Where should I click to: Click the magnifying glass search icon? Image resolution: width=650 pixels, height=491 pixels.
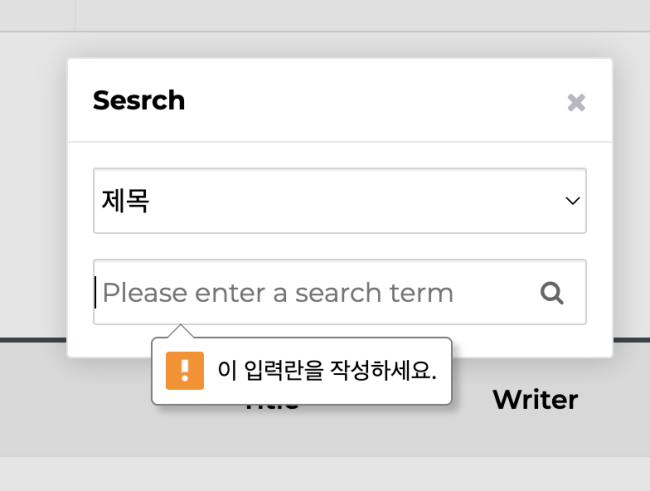pos(552,293)
